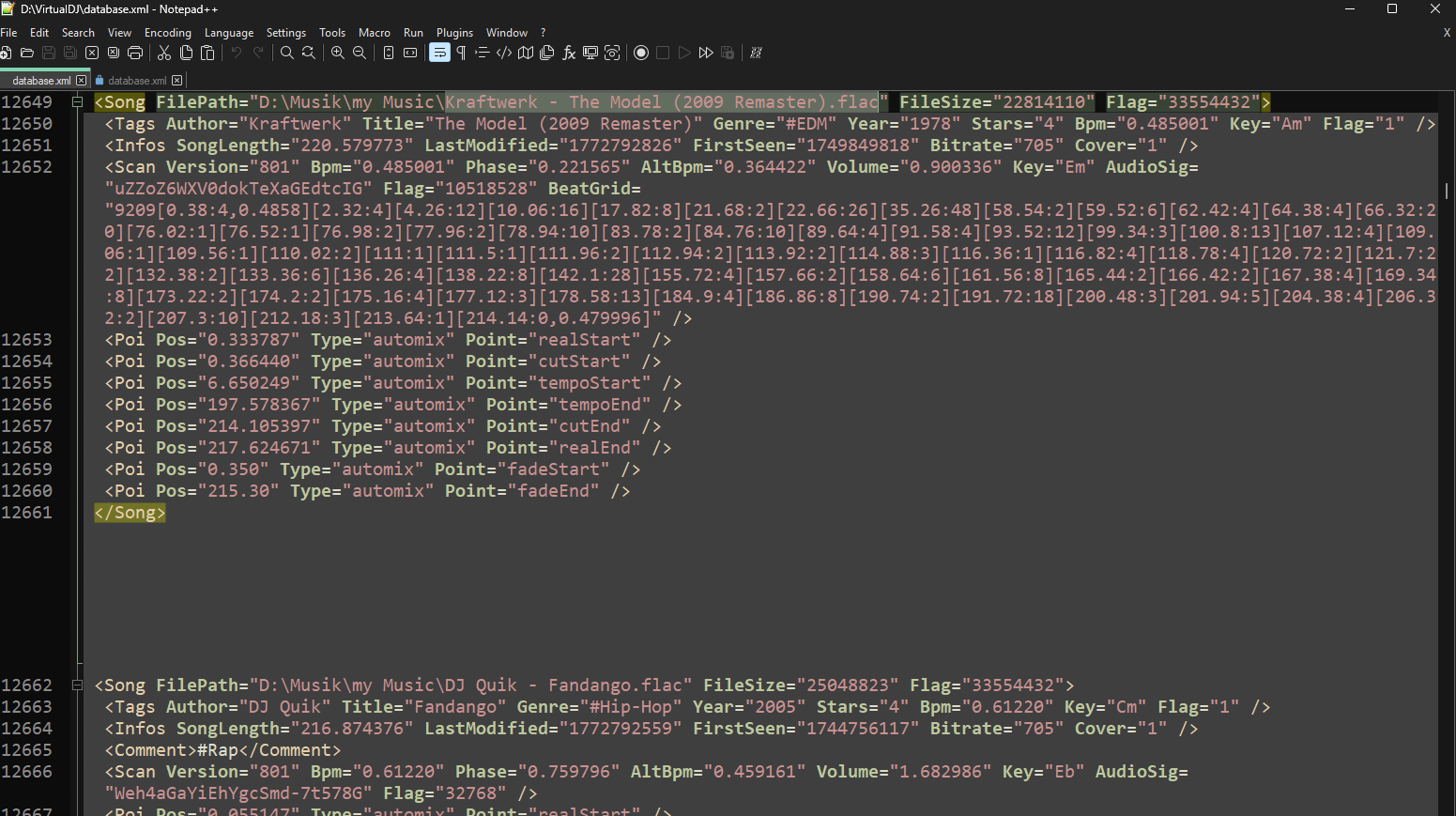The width and height of the screenshot is (1456, 816).
Task: Start macro recording with Record icon
Action: coord(641,54)
